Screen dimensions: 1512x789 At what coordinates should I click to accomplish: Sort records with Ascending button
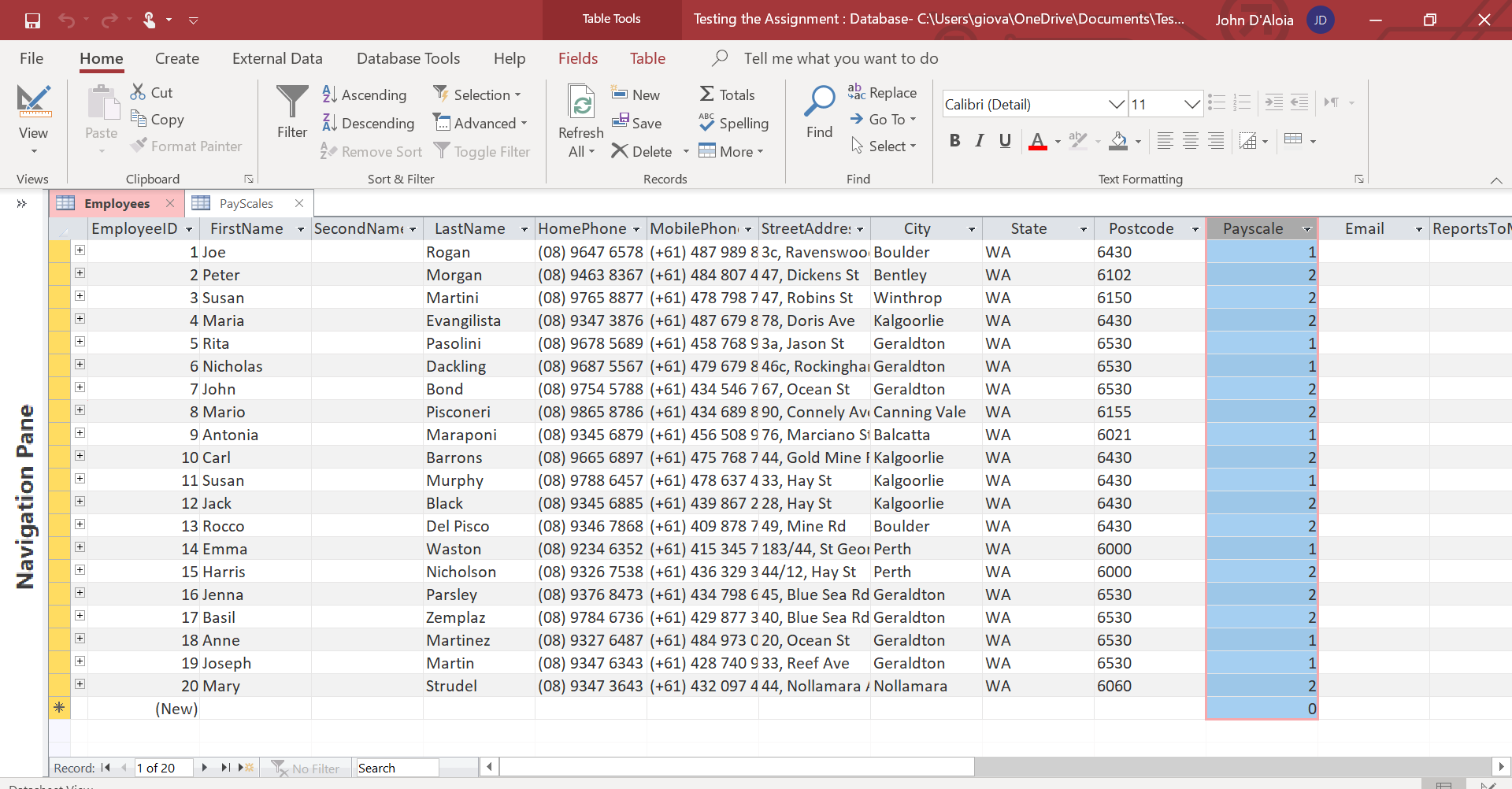click(365, 94)
